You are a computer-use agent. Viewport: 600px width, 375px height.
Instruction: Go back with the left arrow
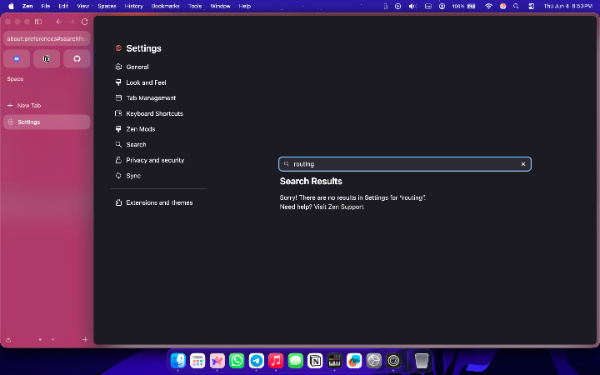[59, 22]
